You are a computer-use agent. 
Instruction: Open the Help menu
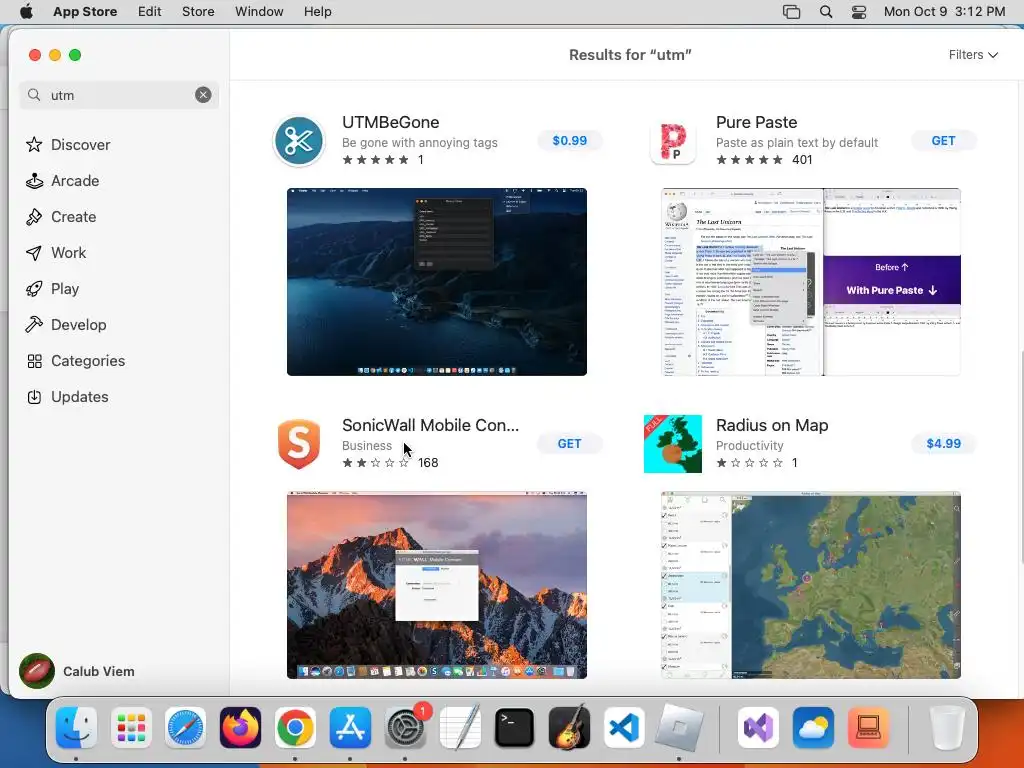click(317, 12)
